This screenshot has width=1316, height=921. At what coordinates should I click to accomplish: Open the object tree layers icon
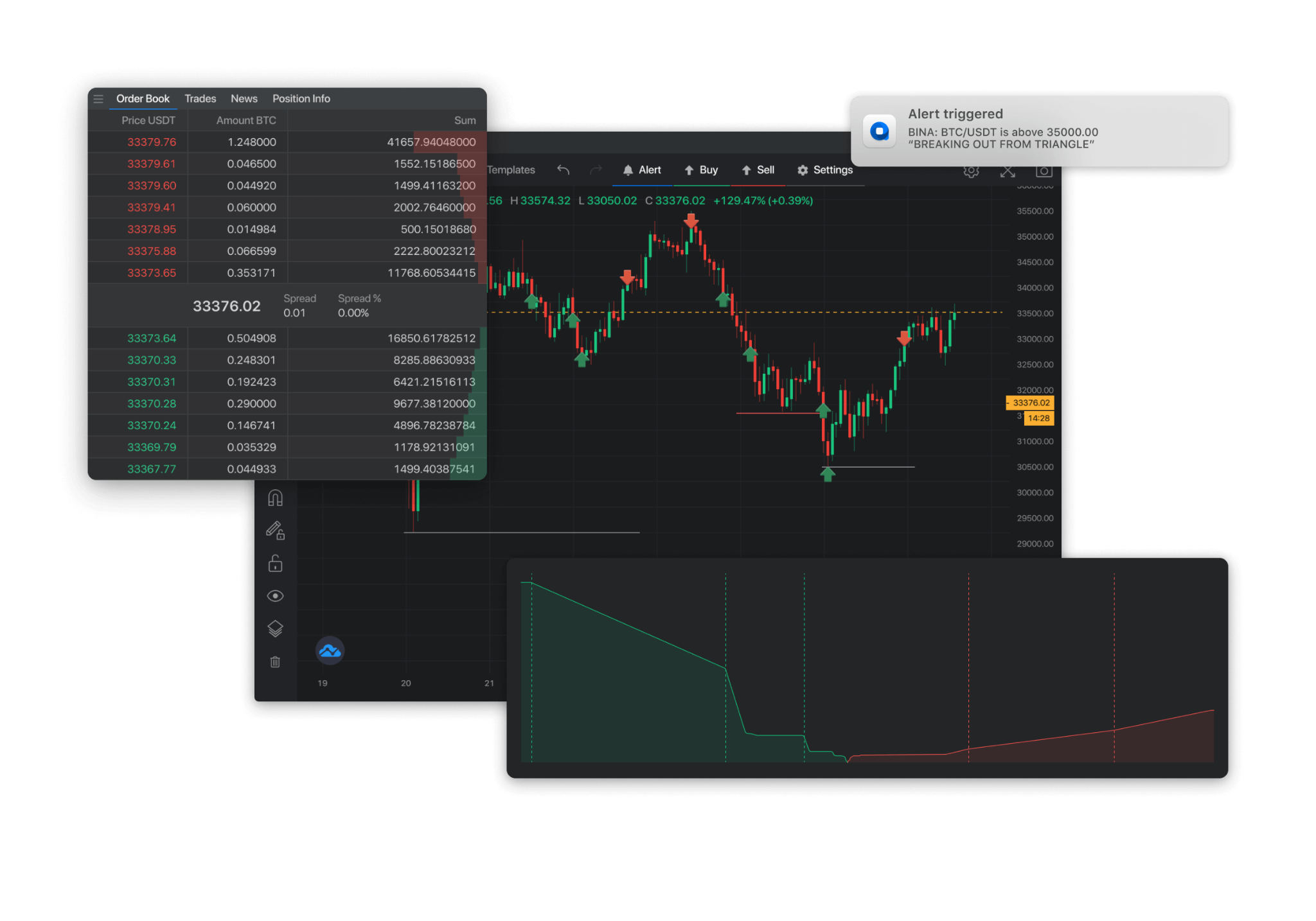point(275,629)
